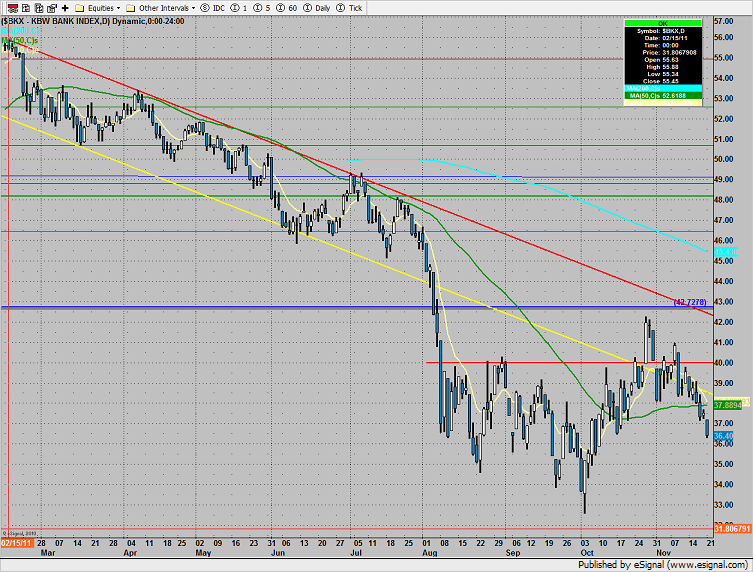Click the blue 36.40 last price marker
This screenshot has height=572, width=753.
tap(723, 436)
